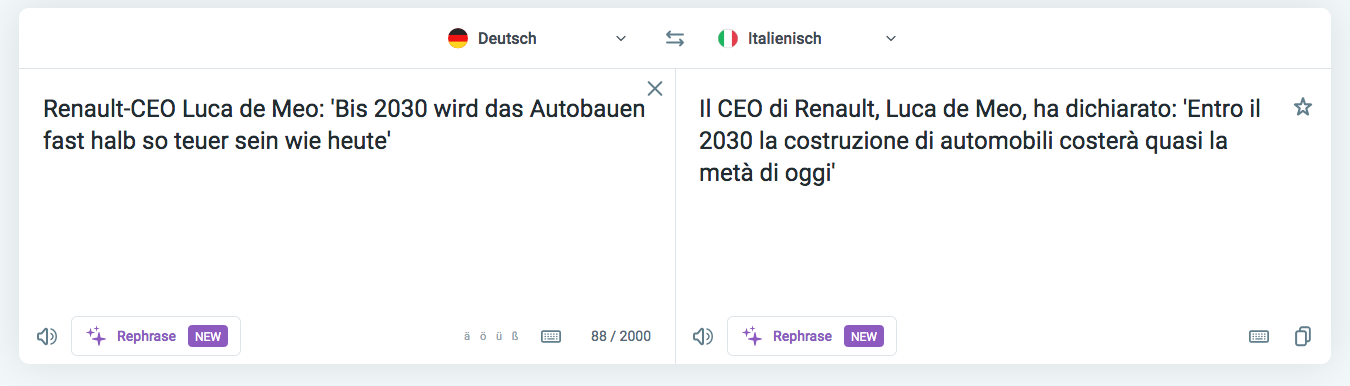
Task: Click the German flag icon
Action: [458, 39]
